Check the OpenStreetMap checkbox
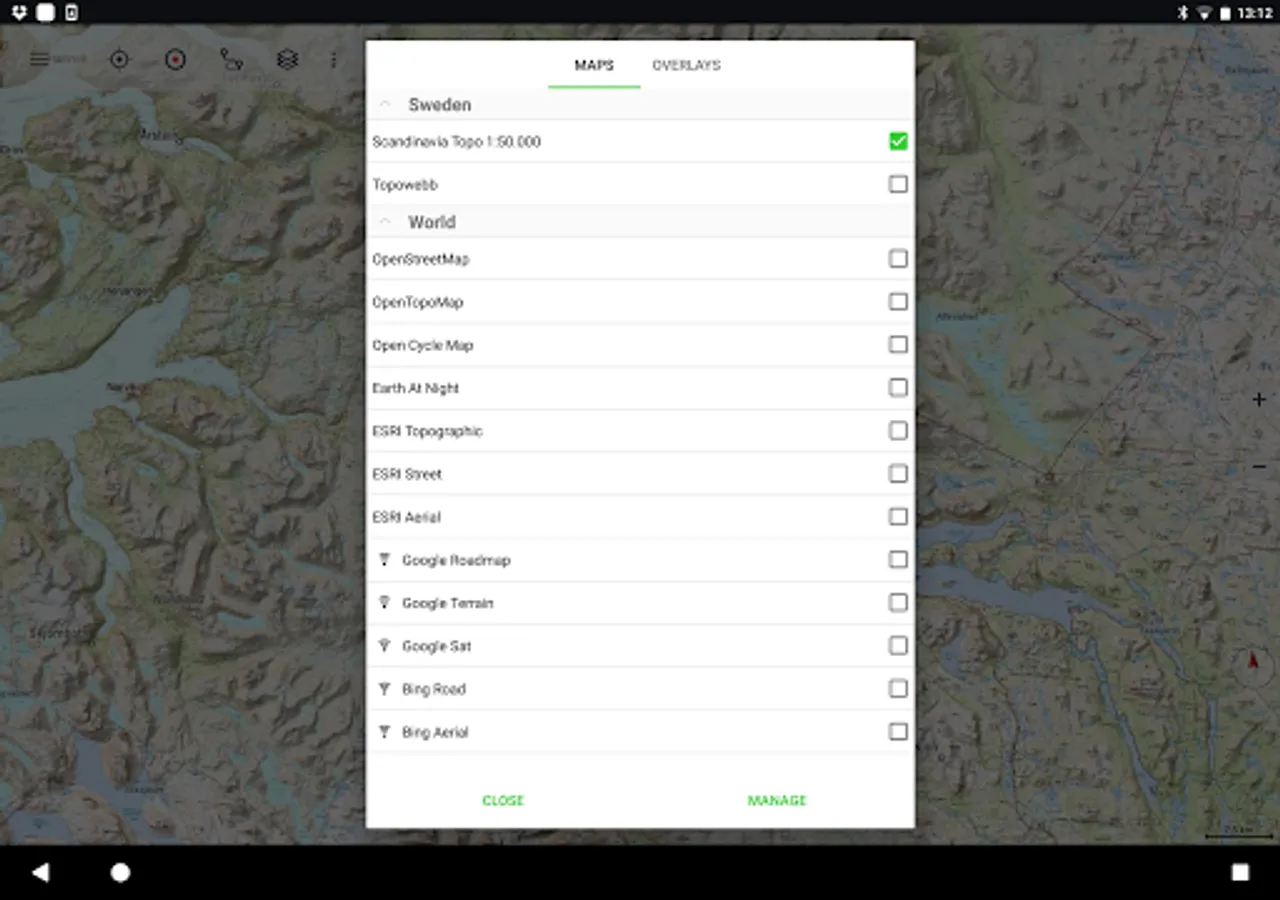Image resolution: width=1280 pixels, height=900 pixels. coord(898,258)
